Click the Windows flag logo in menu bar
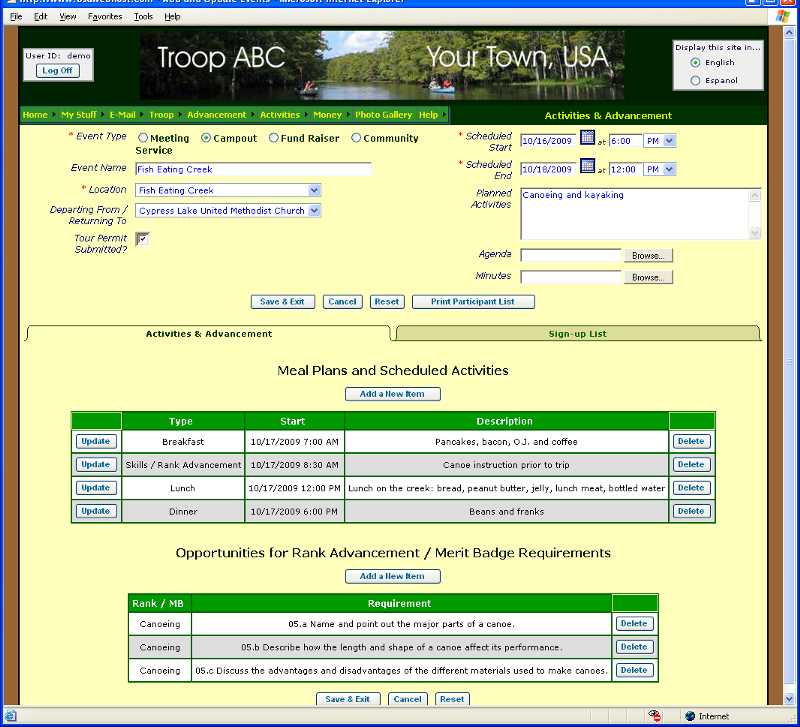The image size is (800, 727). pyautogui.click(x=782, y=17)
